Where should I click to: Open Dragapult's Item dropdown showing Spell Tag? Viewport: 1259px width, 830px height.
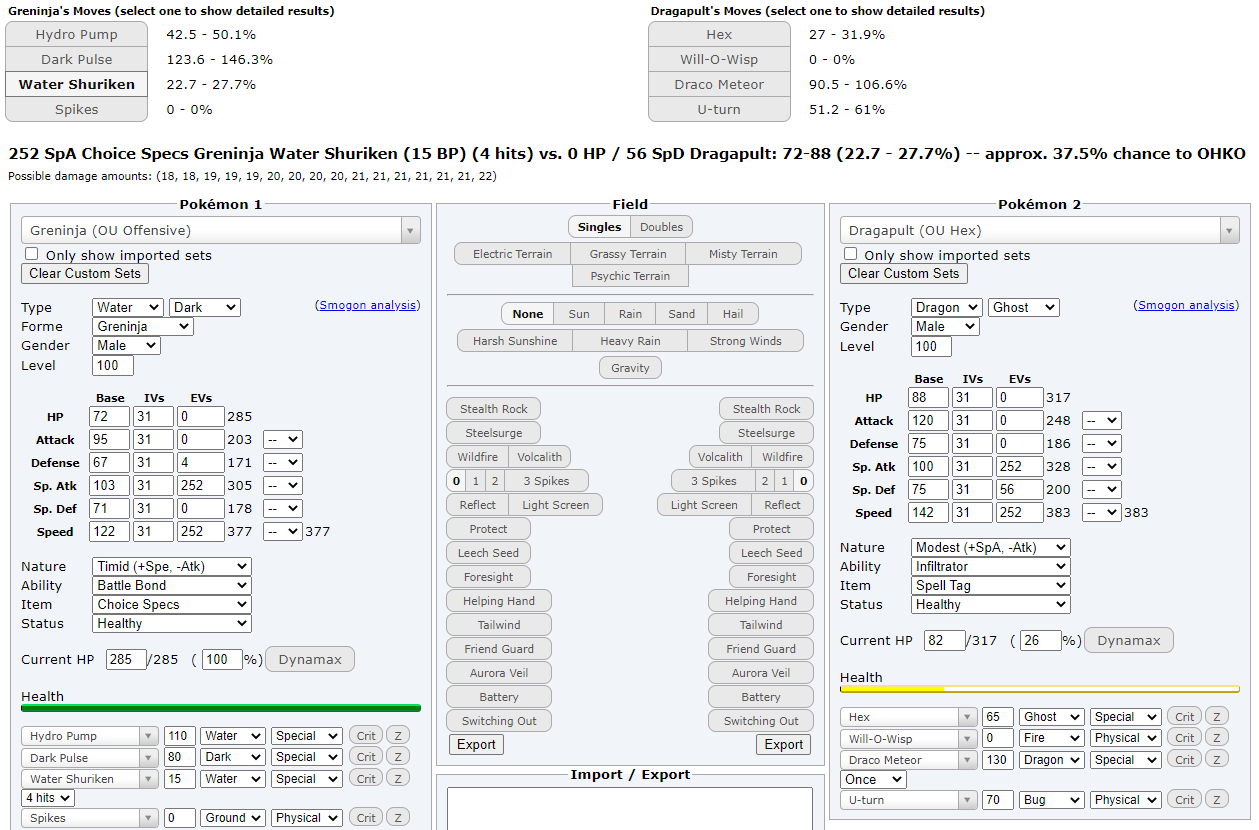point(990,586)
